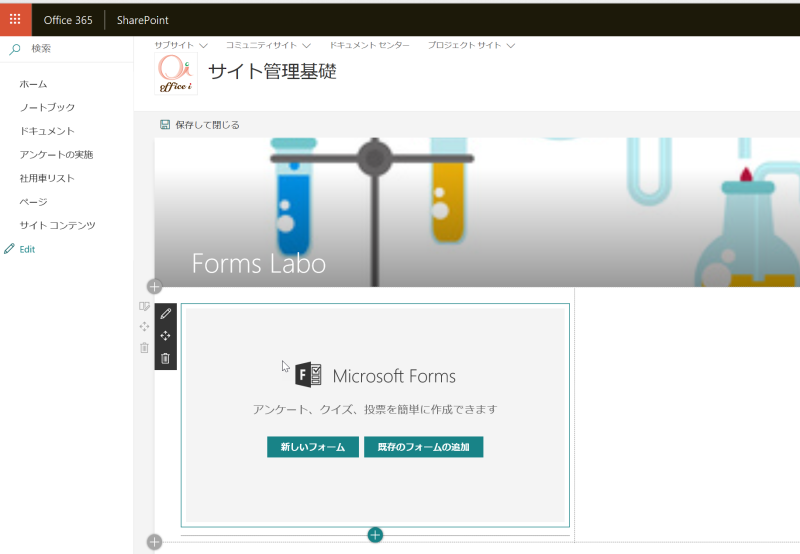Open the ドキュメント センター navigation link
This screenshot has height=554, width=800.
point(369,45)
